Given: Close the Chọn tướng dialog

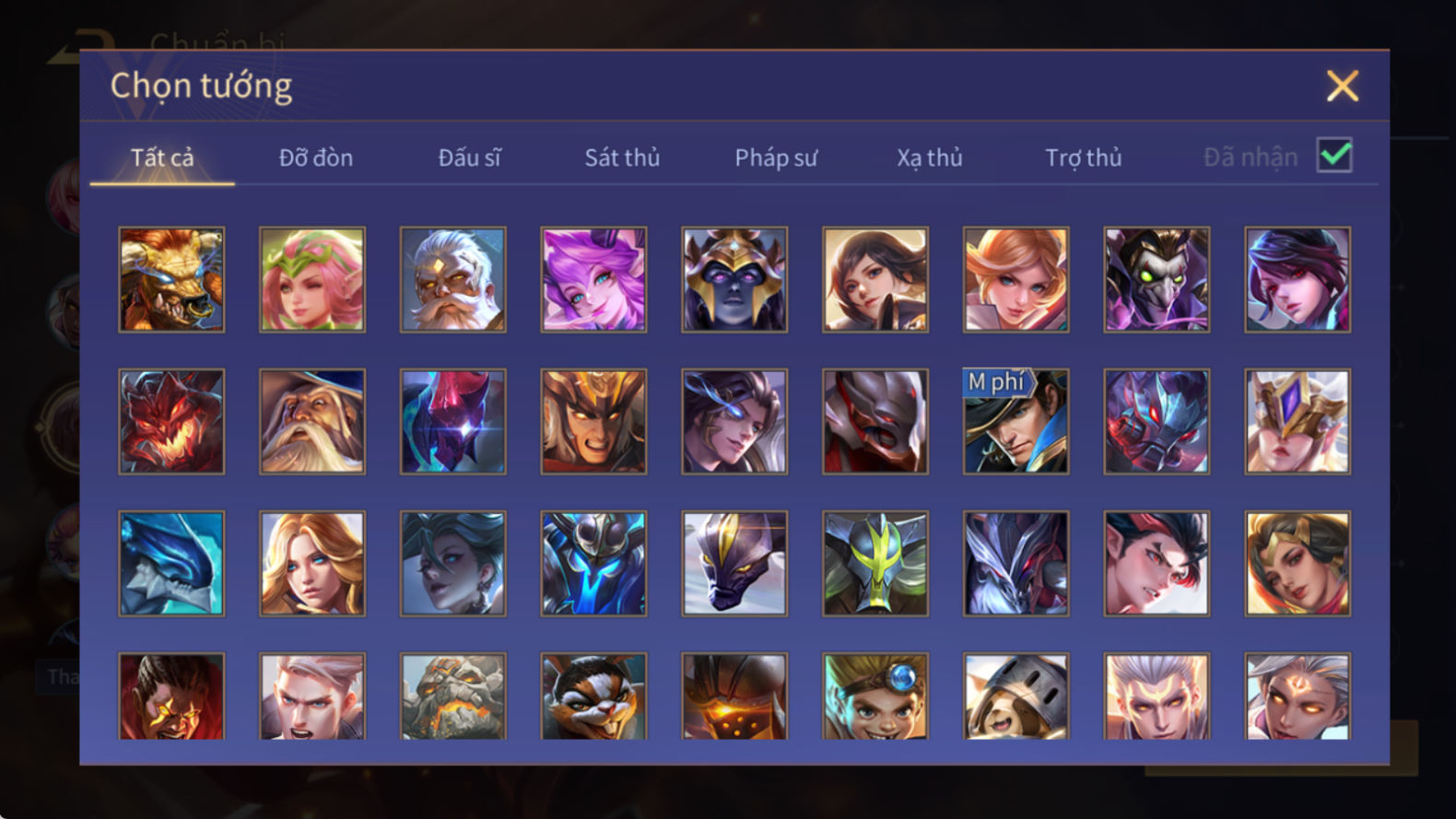Looking at the screenshot, I should point(1342,86).
